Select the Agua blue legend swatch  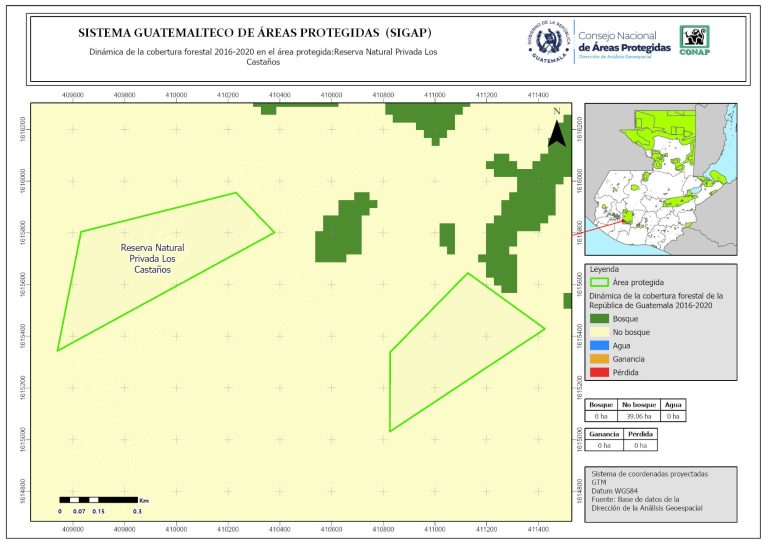pos(599,345)
